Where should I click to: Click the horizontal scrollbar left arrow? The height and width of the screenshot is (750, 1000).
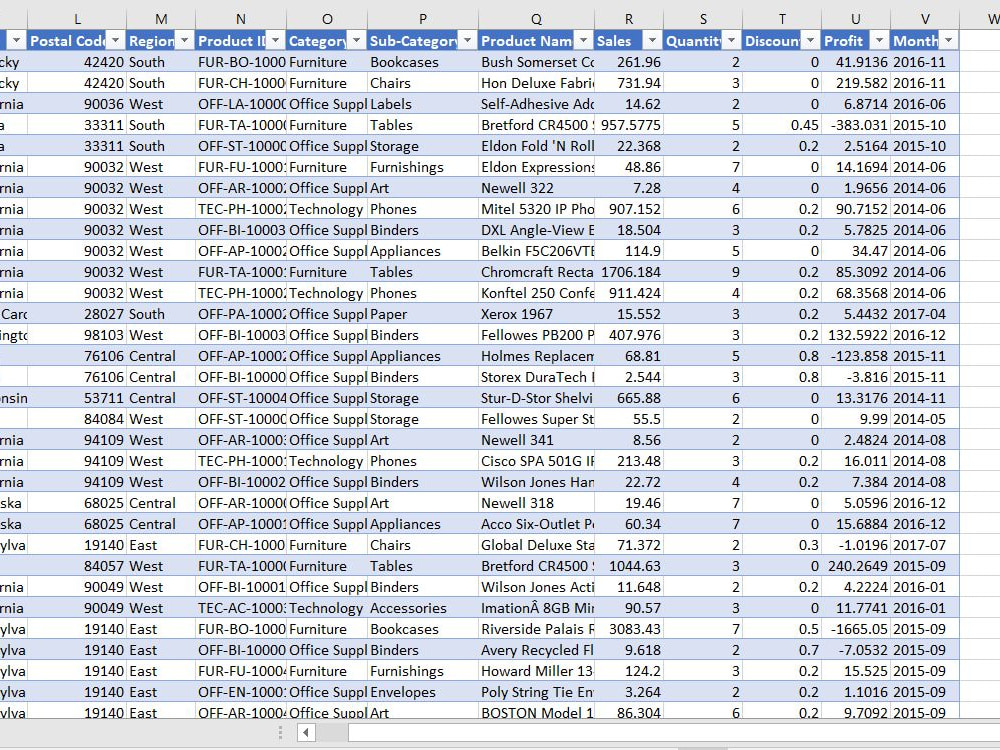(x=306, y=733)
